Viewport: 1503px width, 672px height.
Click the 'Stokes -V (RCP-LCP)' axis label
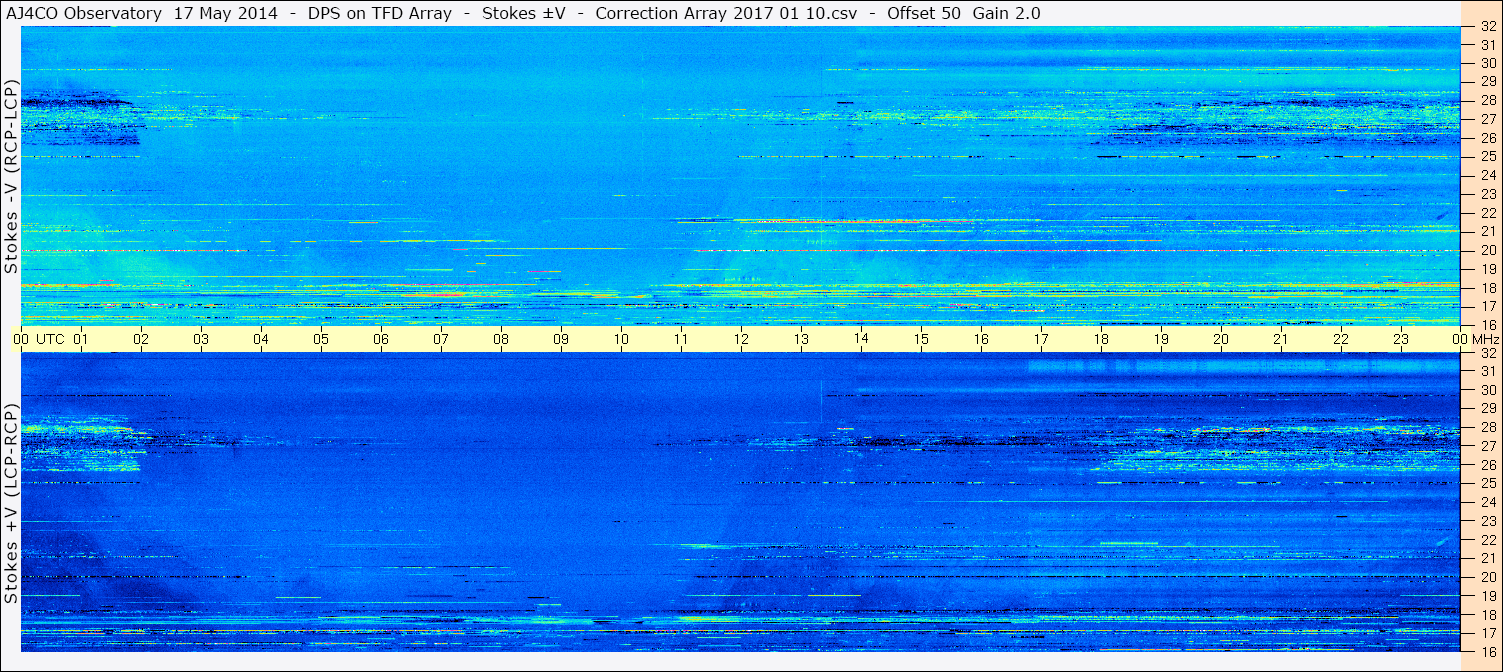[x=11, y=177]
